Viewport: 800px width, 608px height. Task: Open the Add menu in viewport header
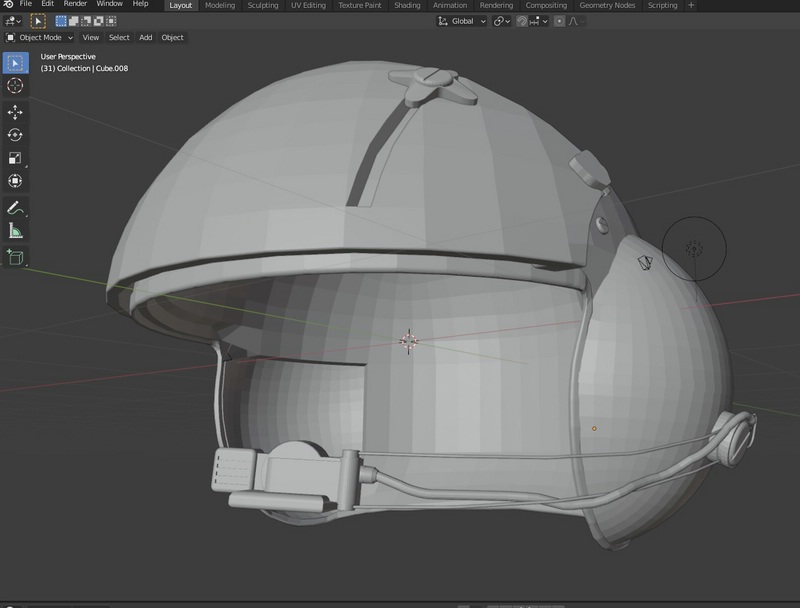coord(145,38)
